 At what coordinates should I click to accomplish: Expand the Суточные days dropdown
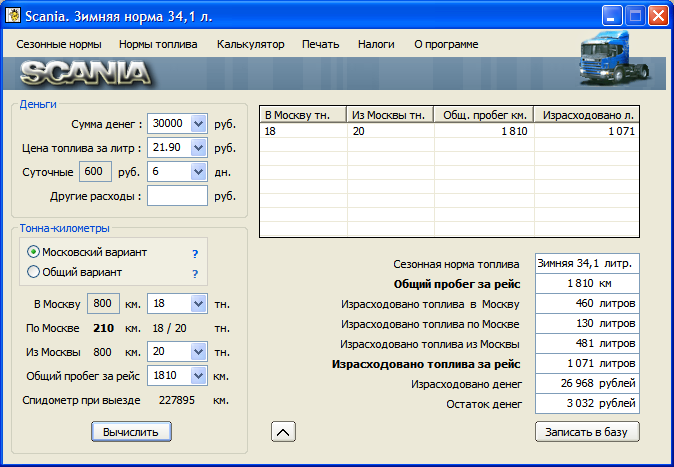coord(198,172)
